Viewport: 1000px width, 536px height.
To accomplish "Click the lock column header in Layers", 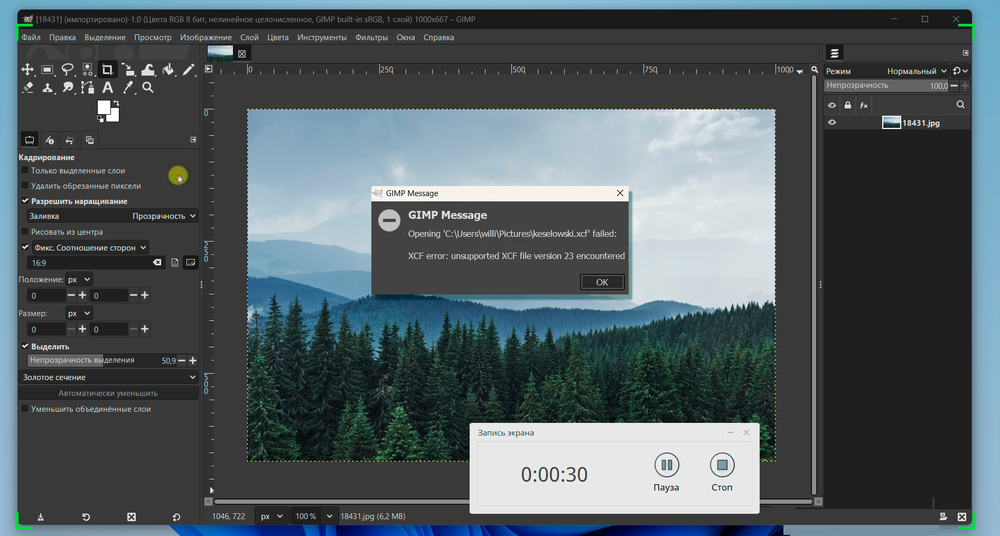I will tap(848, 105).
